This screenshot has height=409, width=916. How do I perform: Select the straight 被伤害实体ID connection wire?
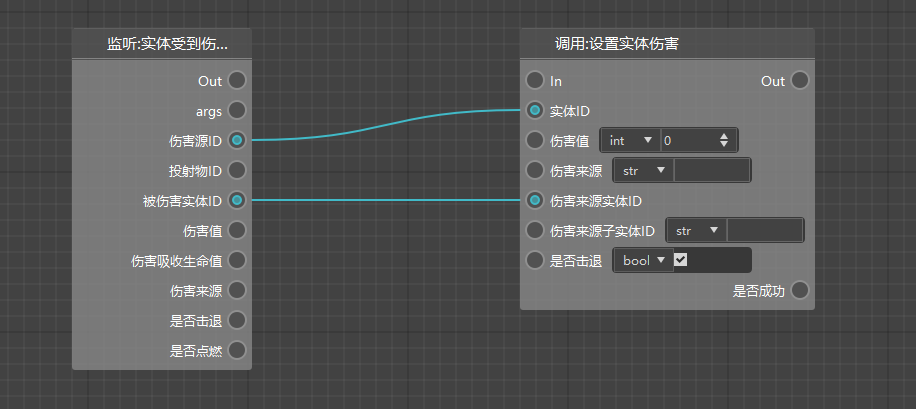point(386,200)
